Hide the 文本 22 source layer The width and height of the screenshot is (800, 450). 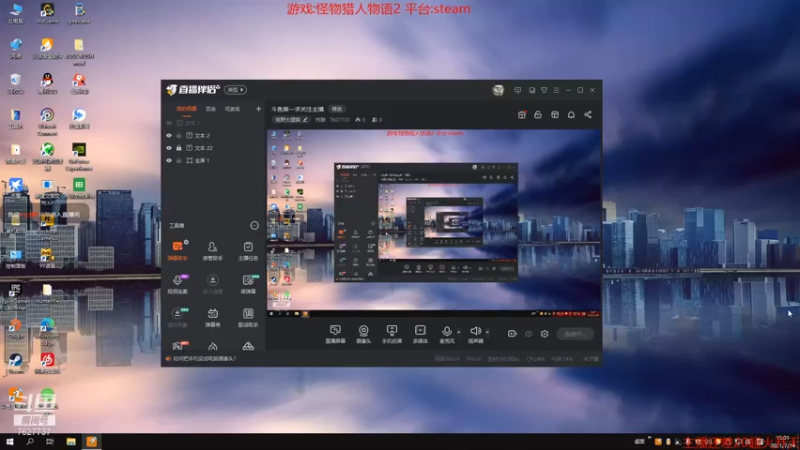169,148
